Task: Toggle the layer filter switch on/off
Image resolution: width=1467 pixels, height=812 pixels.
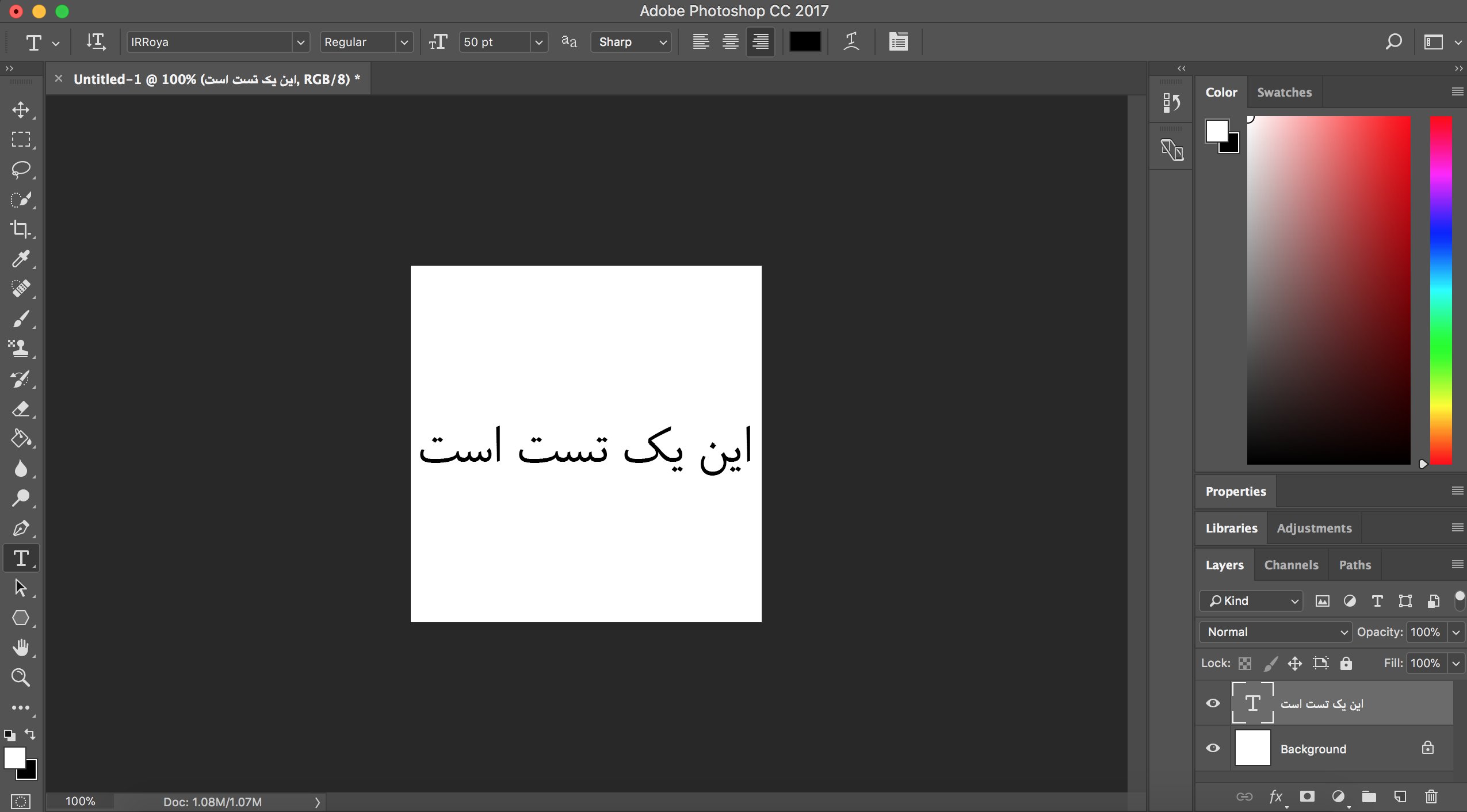Action: [x=1460, y=600]
